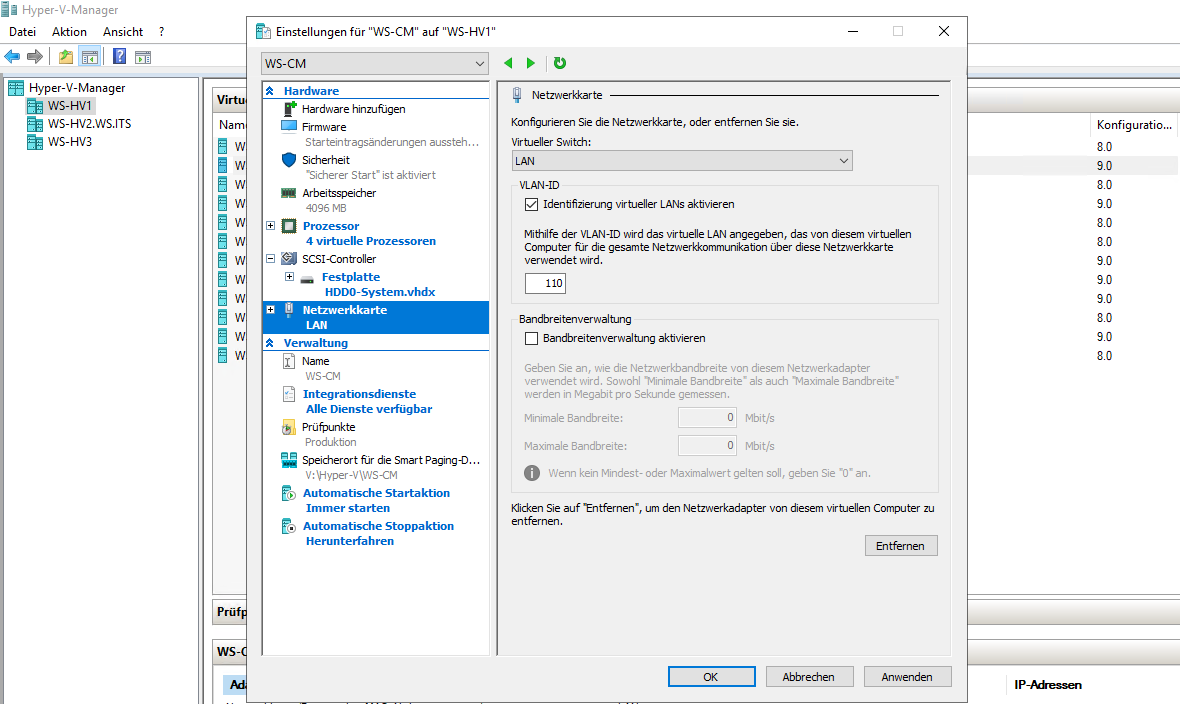Enable Bandbreitenverwaltung aktivieren checkbox
The image size is (1180, 704).
coord(531,338)
